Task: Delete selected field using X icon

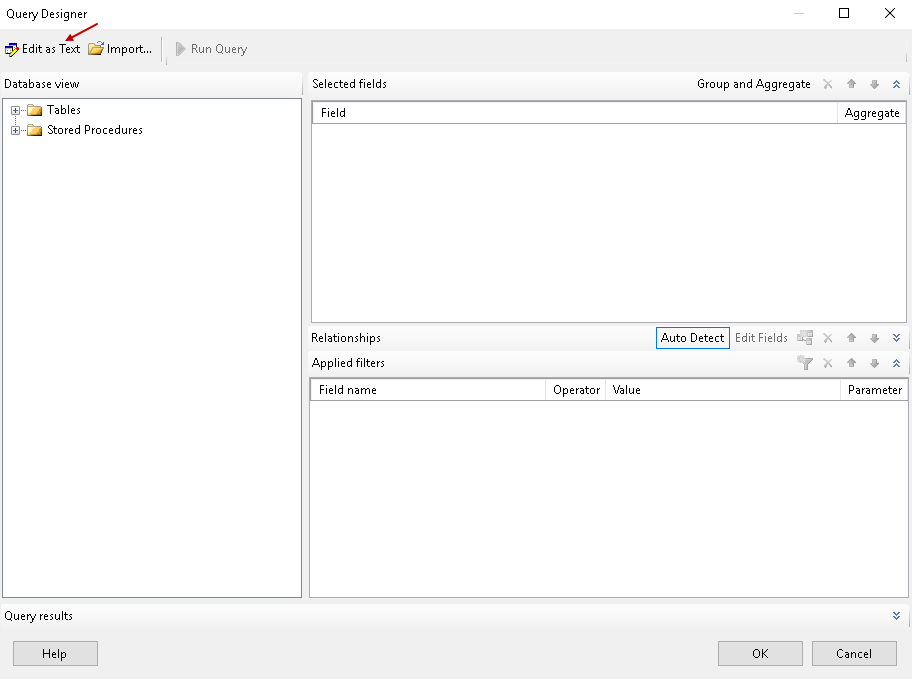Action: click(828, 84)
